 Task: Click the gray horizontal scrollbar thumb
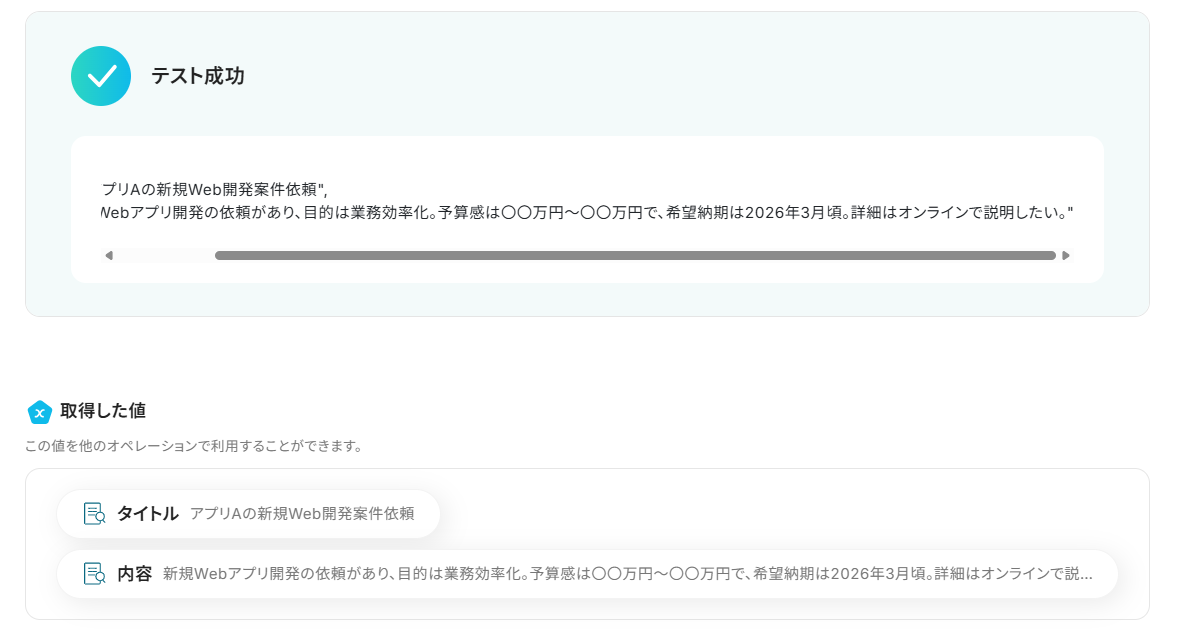635,256
